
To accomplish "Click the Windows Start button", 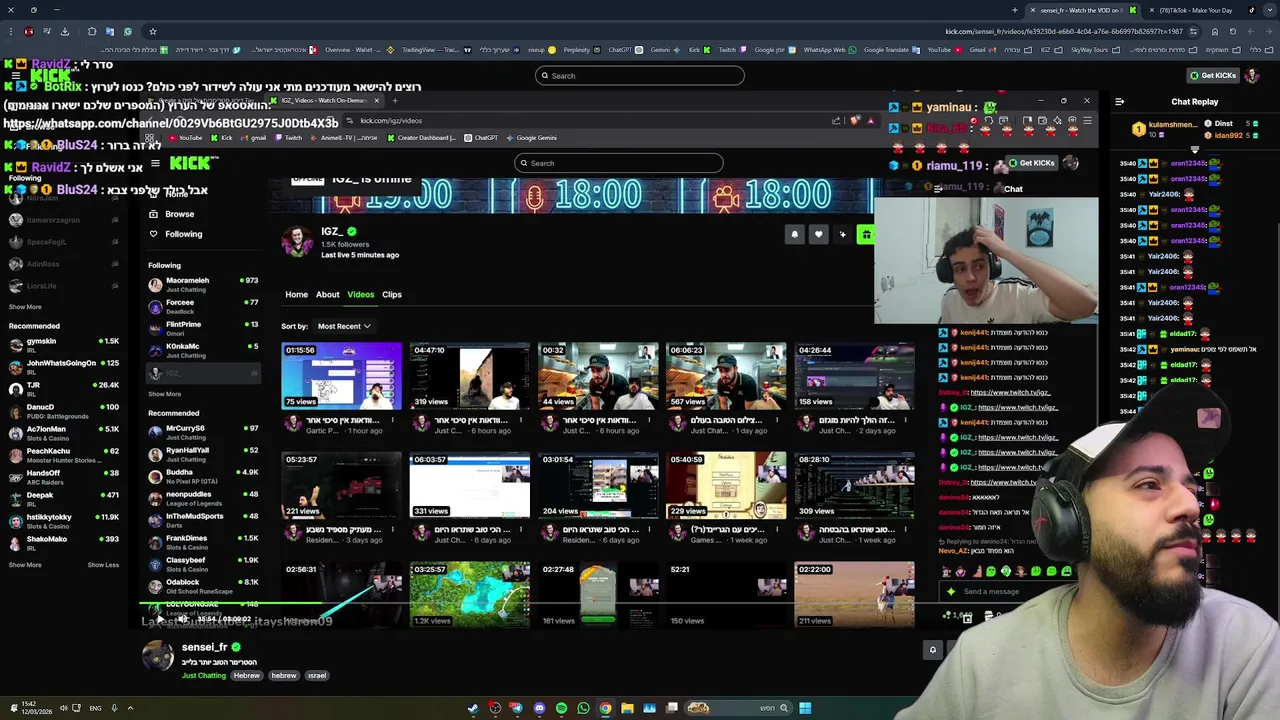I will [805, 708].
